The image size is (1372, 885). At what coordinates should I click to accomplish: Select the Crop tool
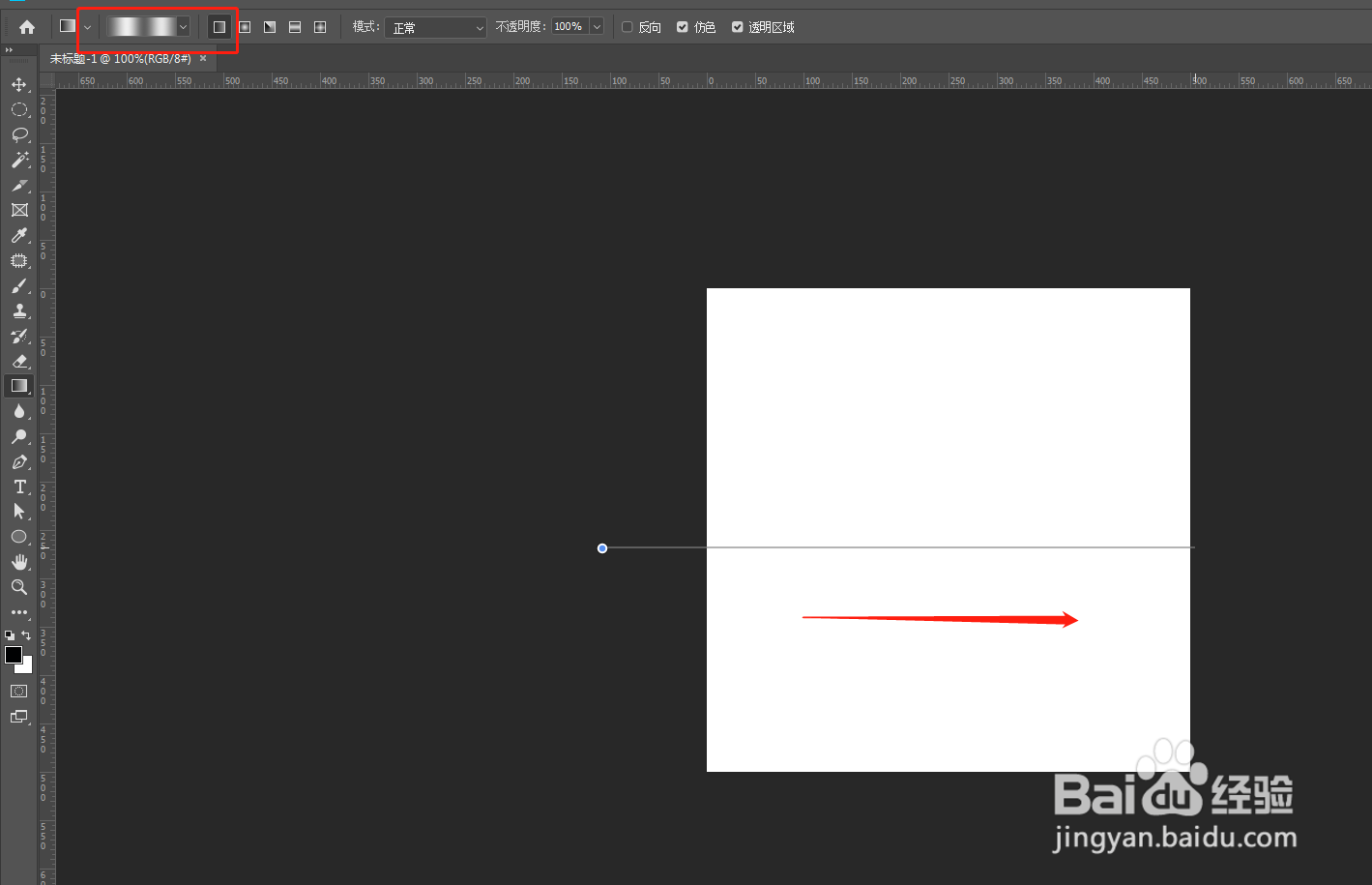point(19,186)
